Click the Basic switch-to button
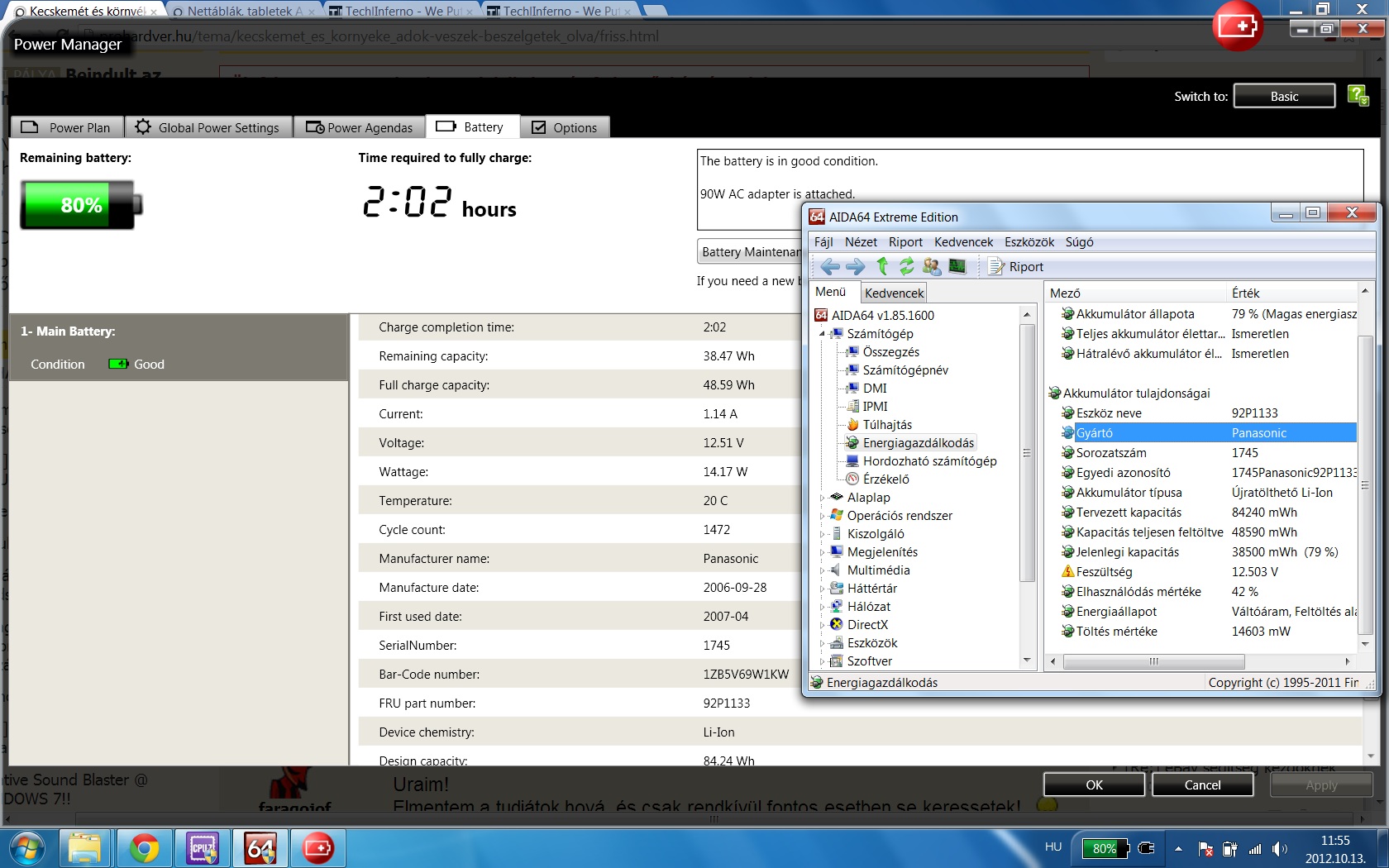The height and width of the screenshot is (868, 1389). point(1284,96)
